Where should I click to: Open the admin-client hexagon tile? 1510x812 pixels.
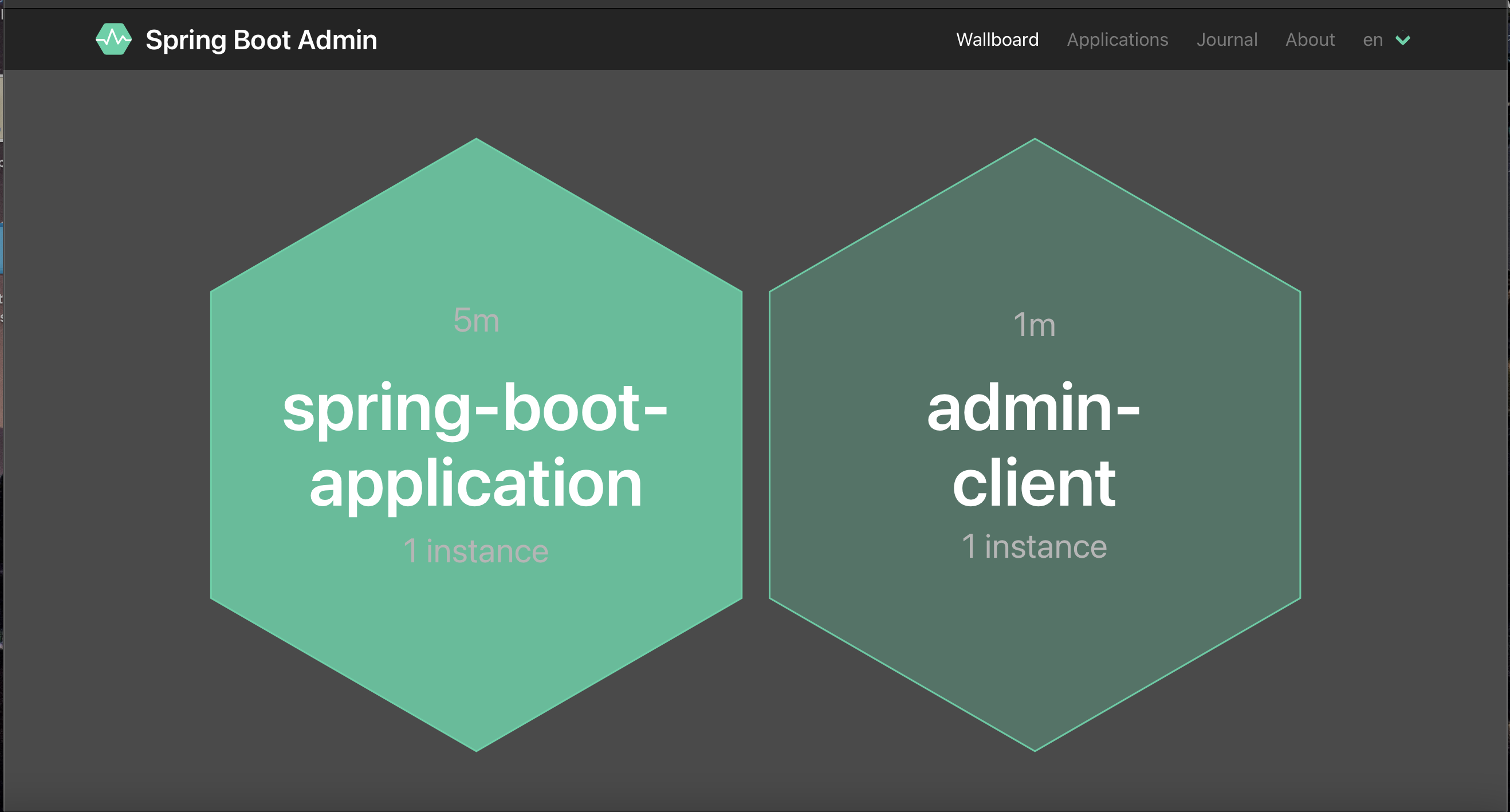coord(1035,445)
